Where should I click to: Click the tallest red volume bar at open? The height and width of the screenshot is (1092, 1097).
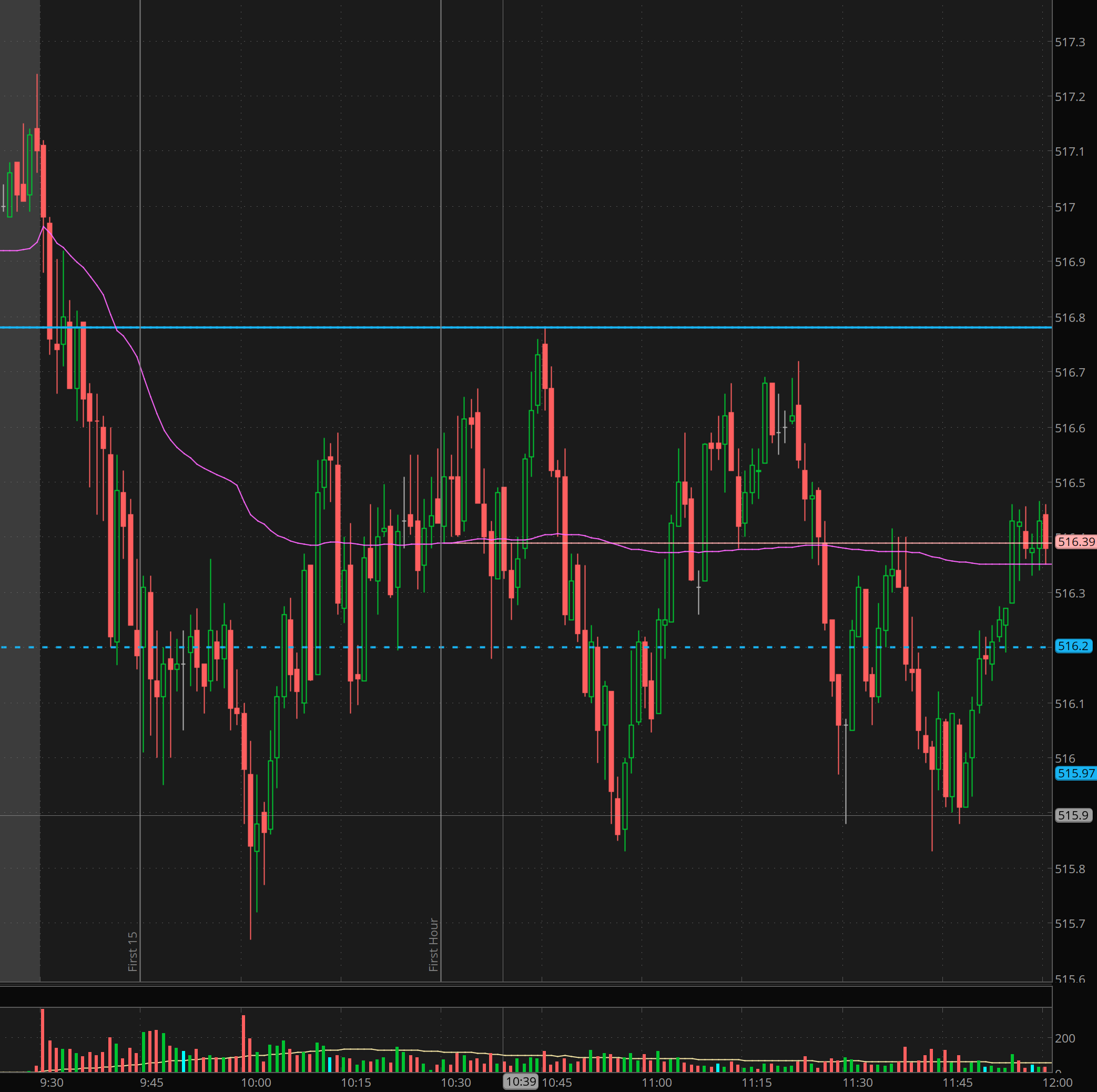pyautogui.click(x=43, y=1040)
